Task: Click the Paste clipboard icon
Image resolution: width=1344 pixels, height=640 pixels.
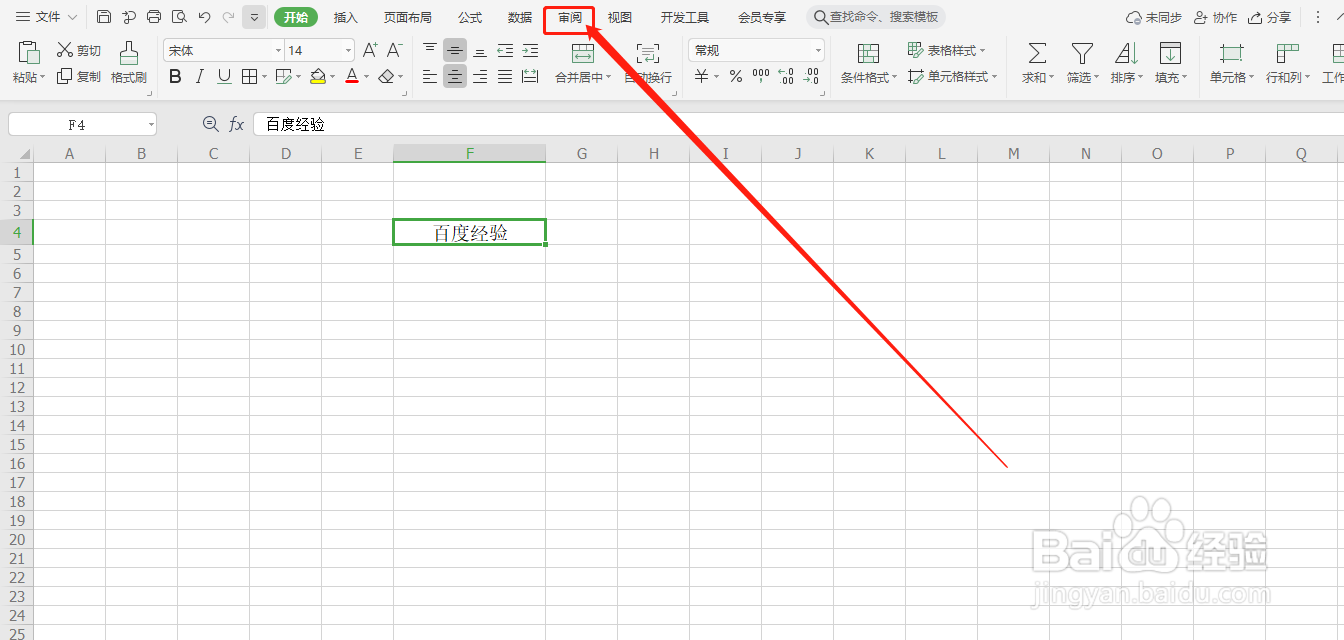Action: coord(29,52)
